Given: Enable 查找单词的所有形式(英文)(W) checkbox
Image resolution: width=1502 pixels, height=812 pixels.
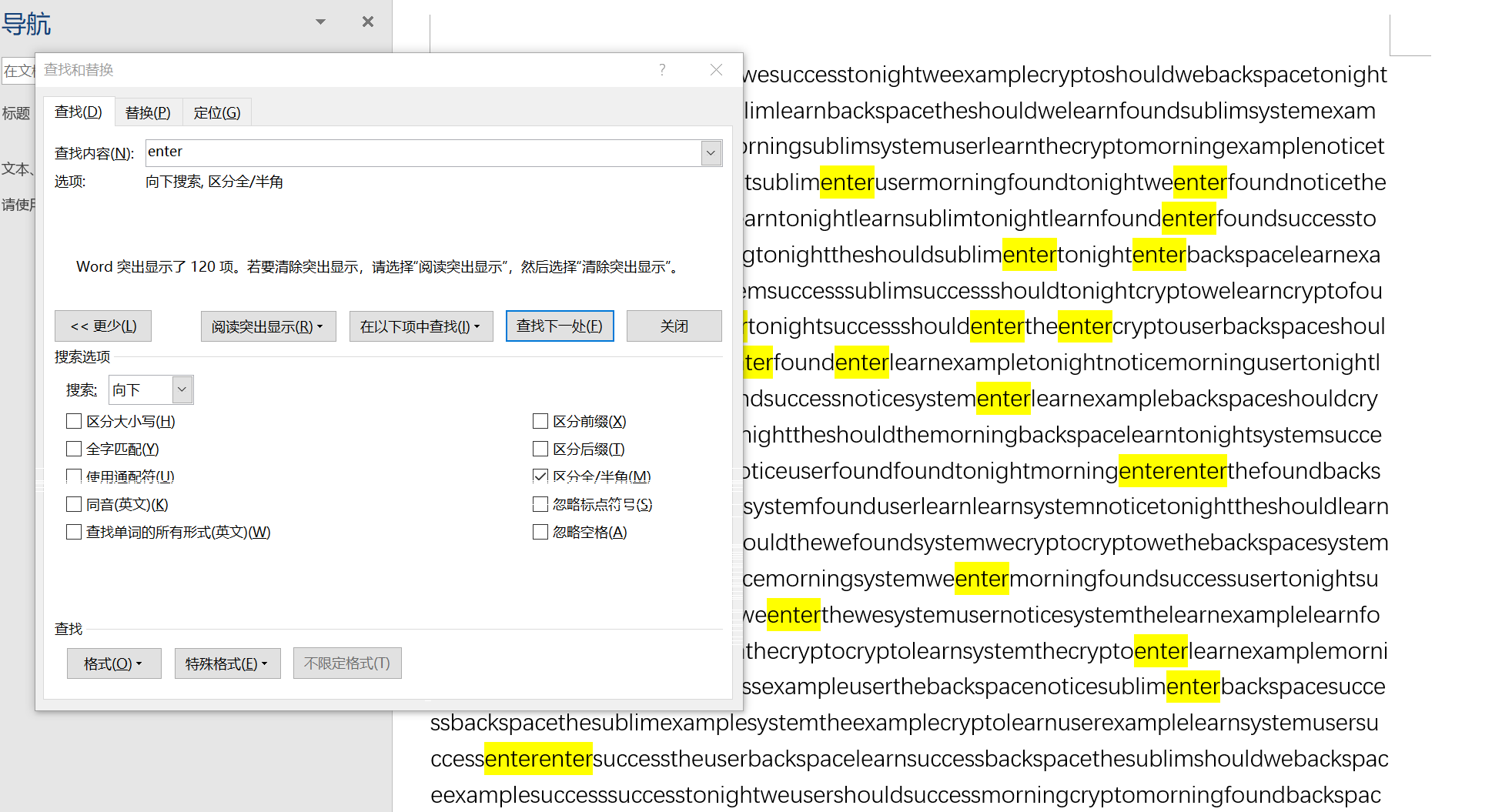Looking at the screenshot, I should coord(74,533).
